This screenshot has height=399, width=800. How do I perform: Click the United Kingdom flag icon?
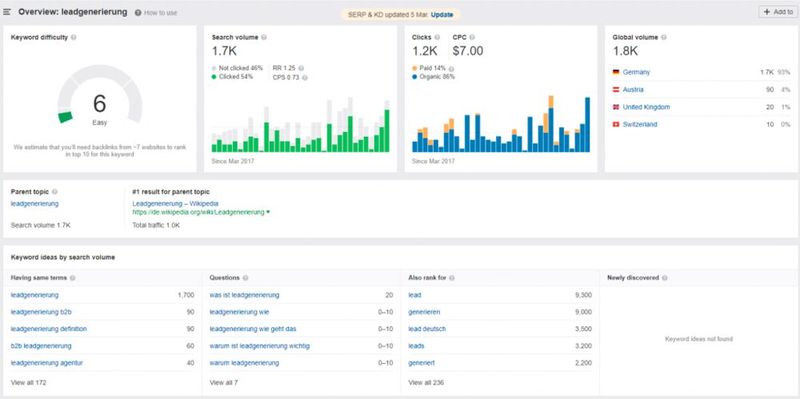point(616,107)
